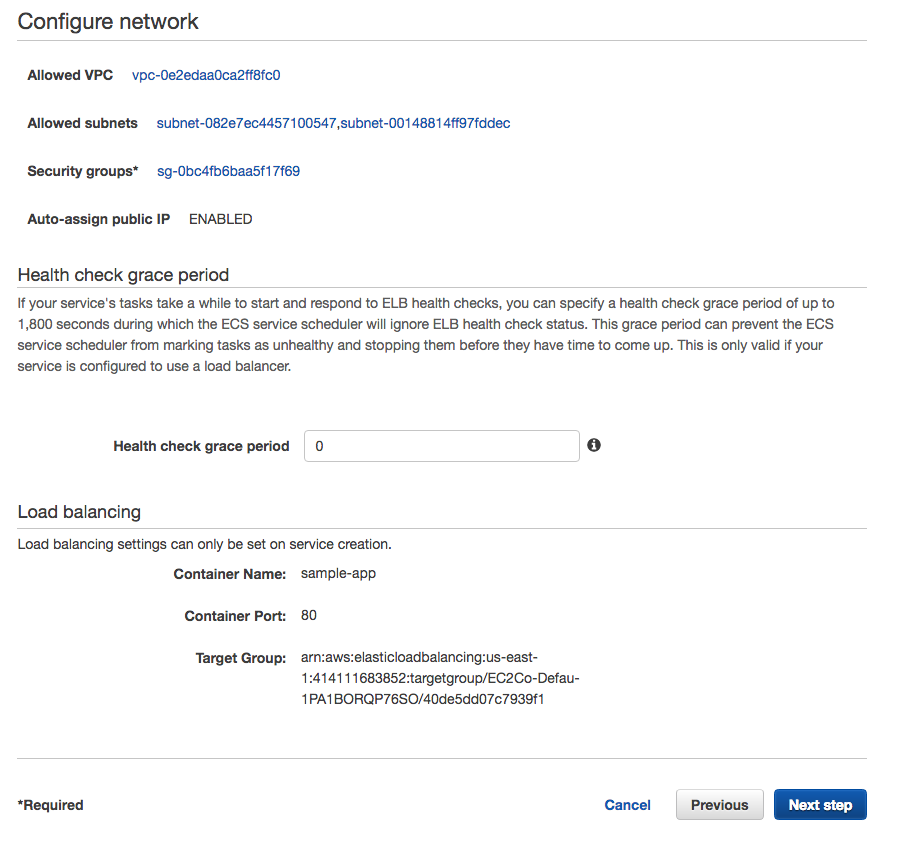Image resolution: width=898 pixels, height=841 pixels.
Task: Open subnet-082e7ec4457100547 link
Action: [x=246, y=123]
